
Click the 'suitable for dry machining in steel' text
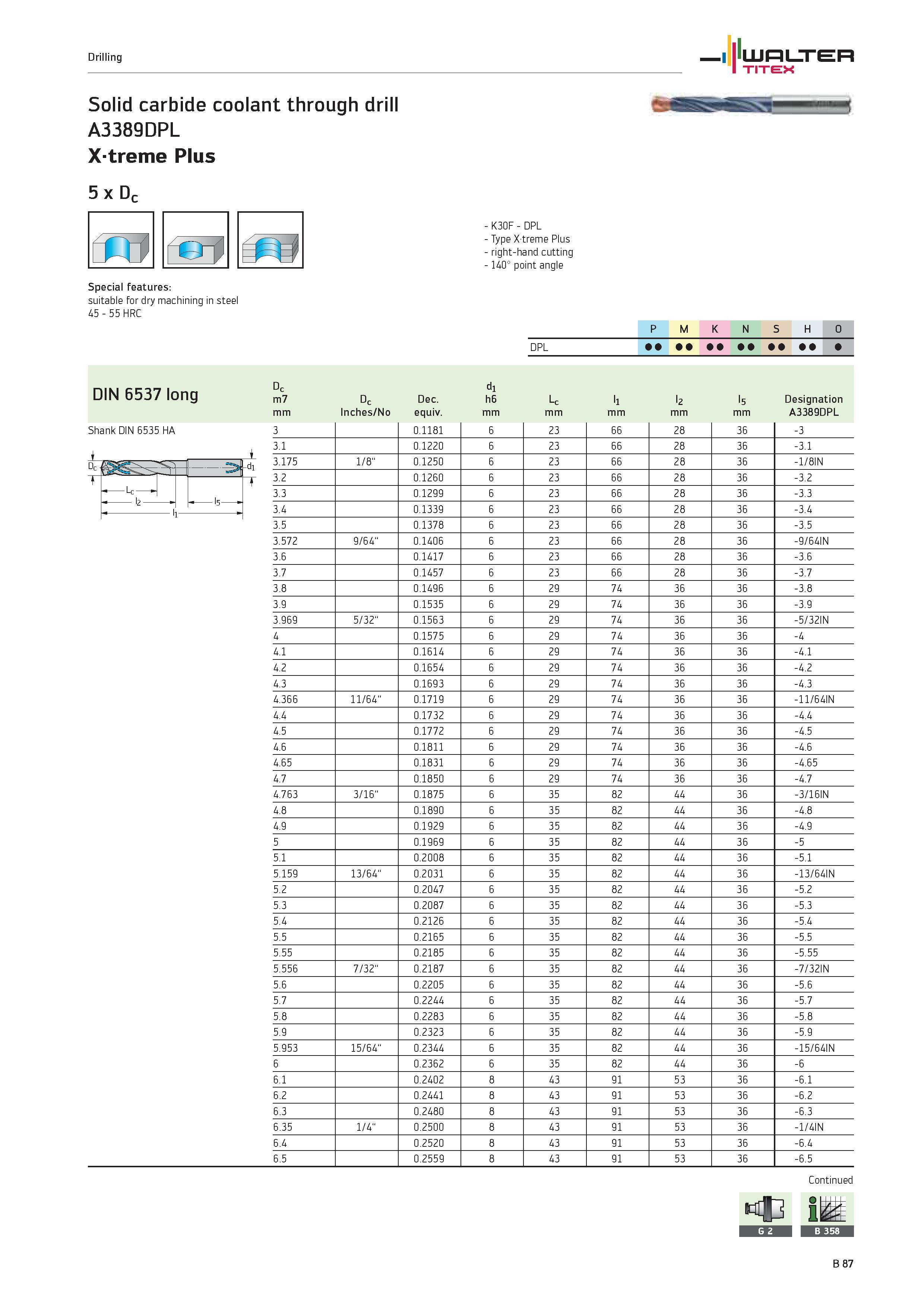[x=163, y=301]
